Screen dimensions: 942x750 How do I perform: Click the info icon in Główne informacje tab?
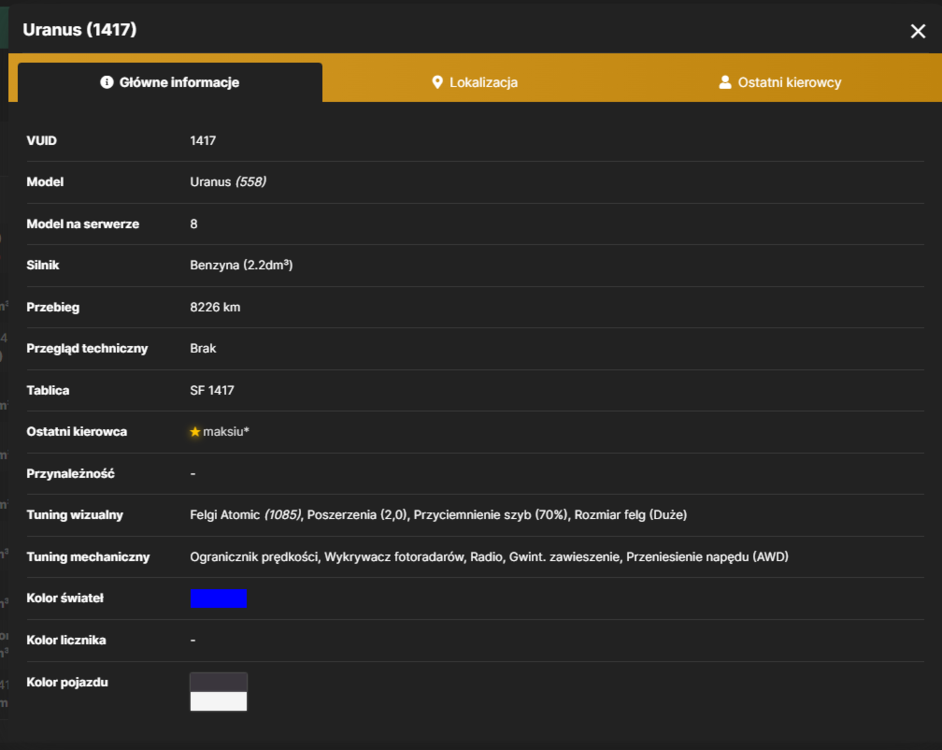(x=107, y=82)
